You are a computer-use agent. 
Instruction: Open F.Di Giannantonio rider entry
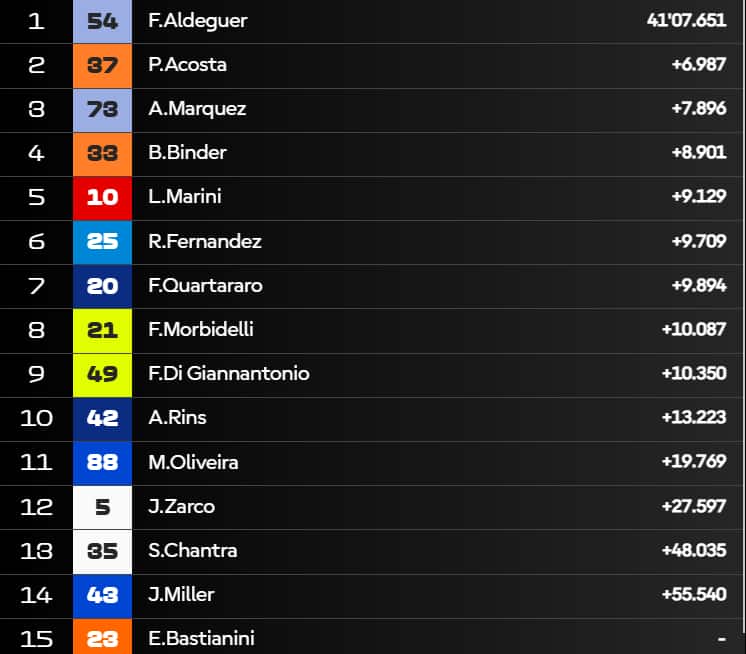(x=229, y=373)
